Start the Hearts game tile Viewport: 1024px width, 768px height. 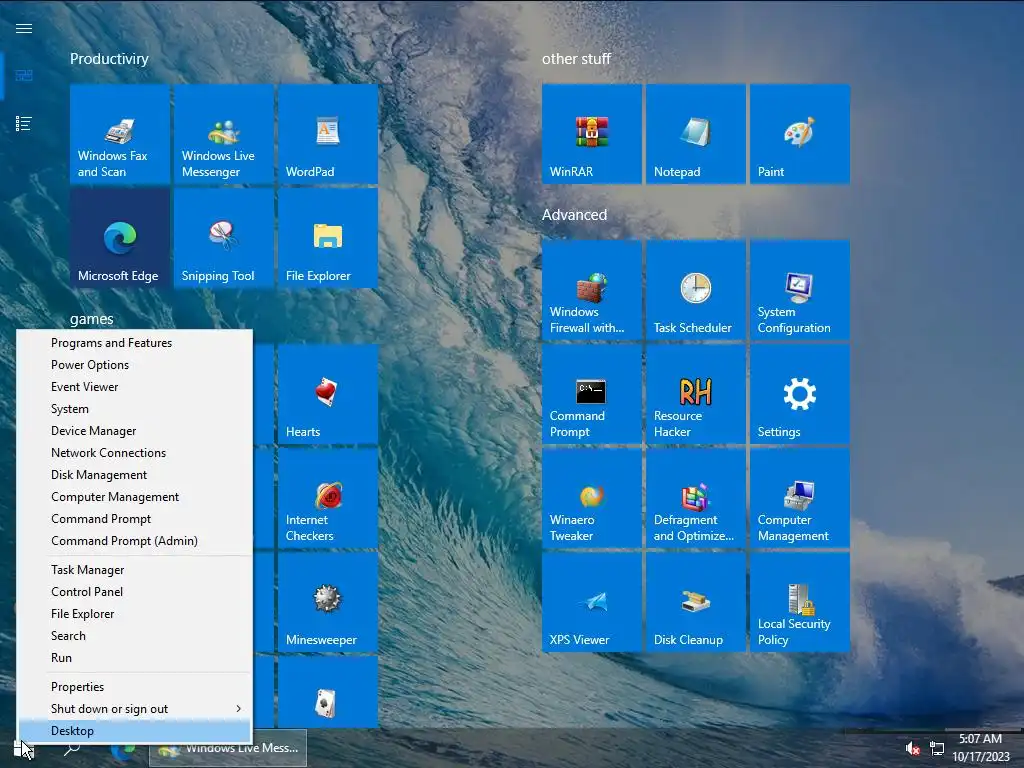(x=328, y=394)
